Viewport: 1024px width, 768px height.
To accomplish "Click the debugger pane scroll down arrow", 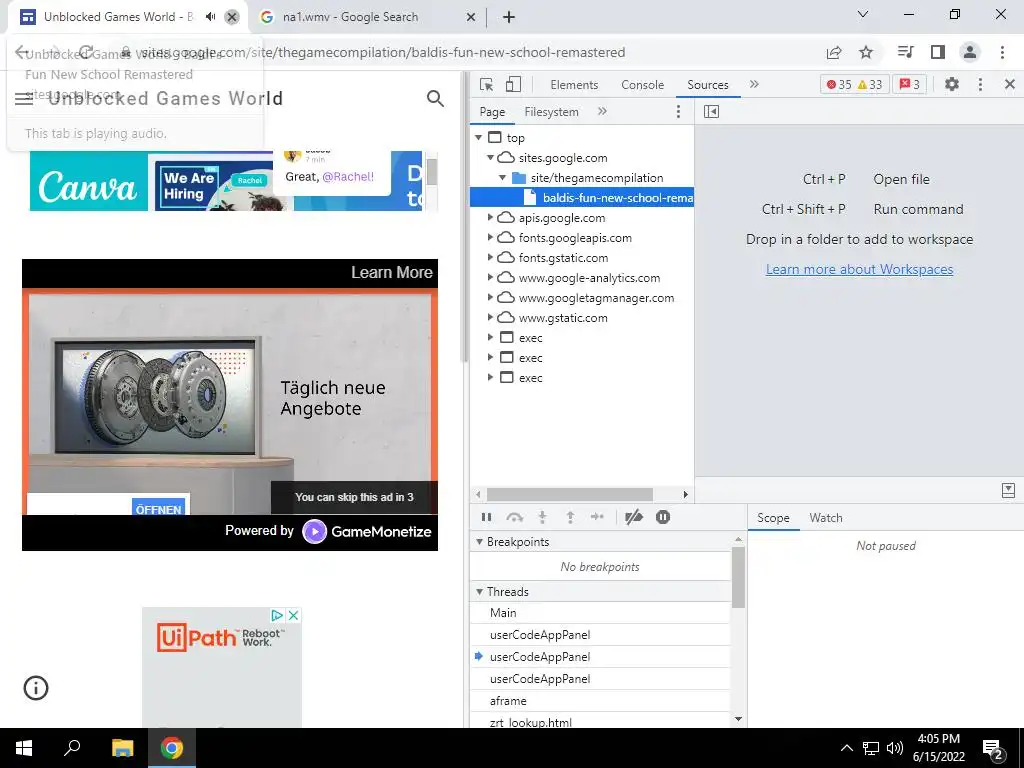I will click(x=739, y=719).
